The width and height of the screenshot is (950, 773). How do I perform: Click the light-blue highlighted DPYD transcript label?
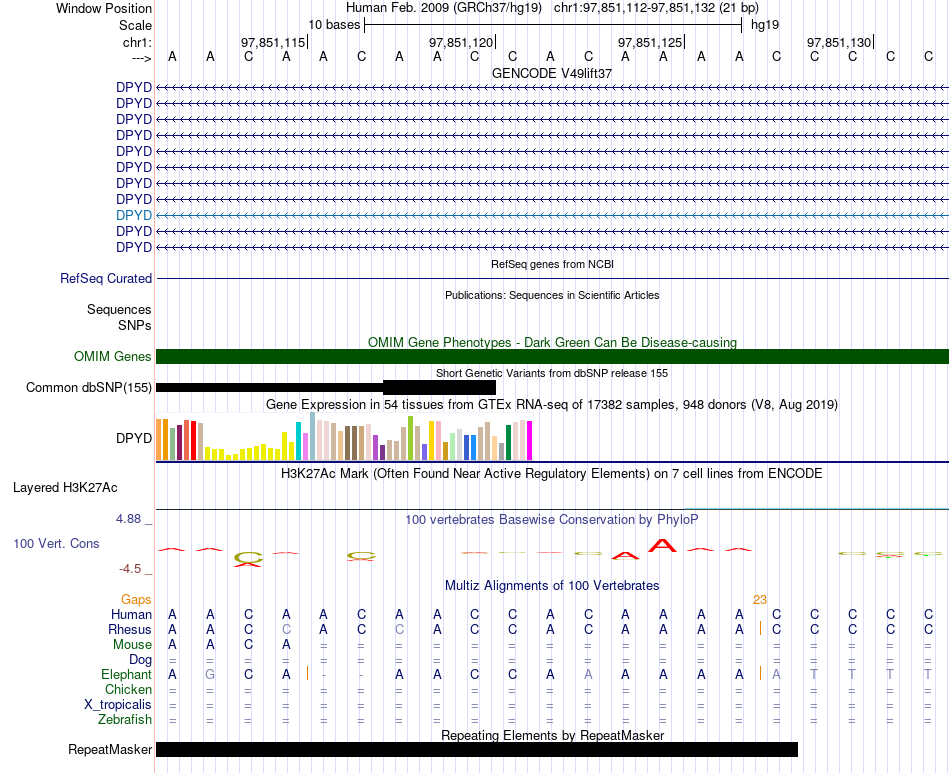click(134, 215)
